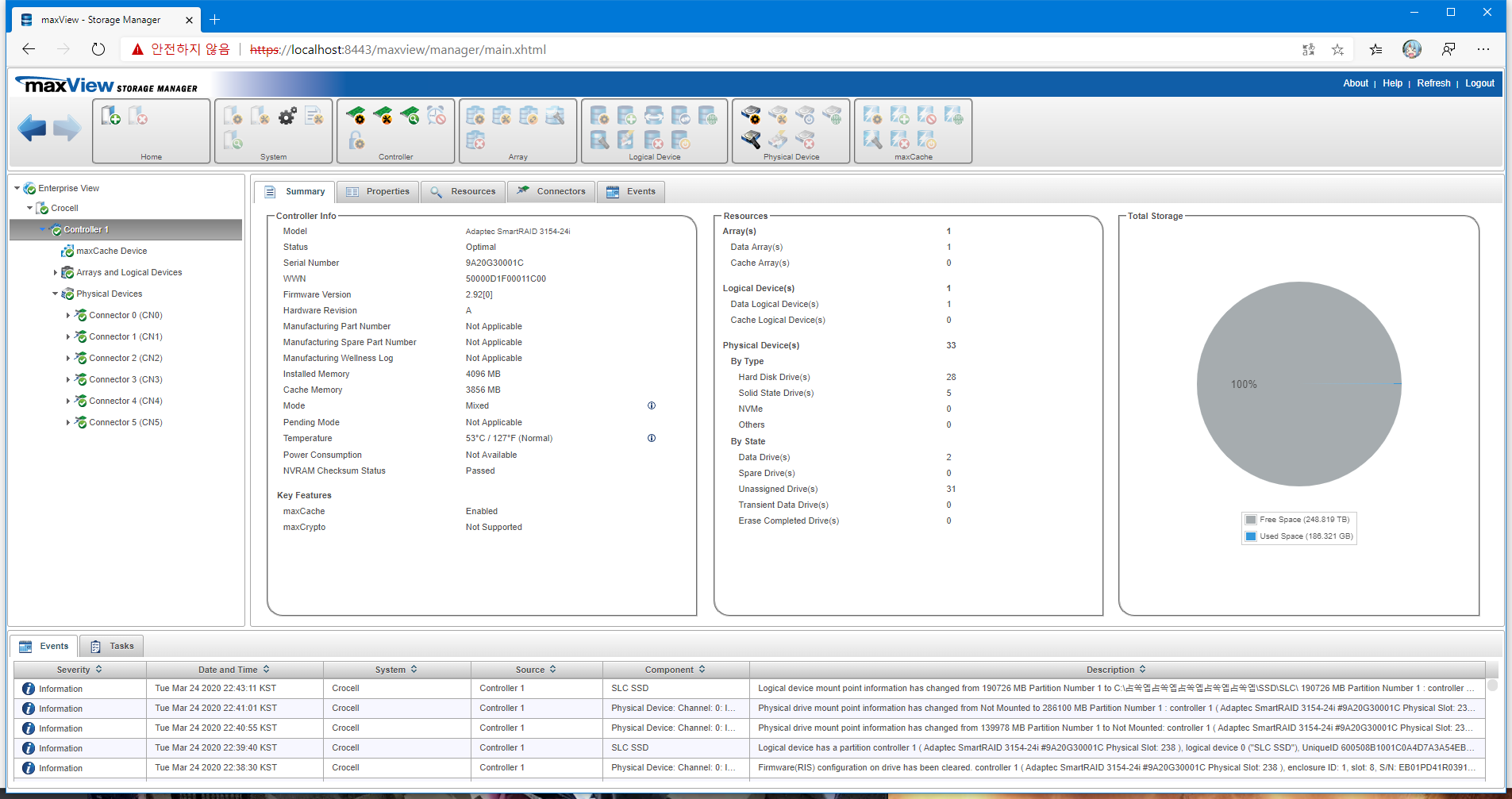This screenshot has width=1512, height=799.
Task: Click controller card with gear icon
Action: 356,117
